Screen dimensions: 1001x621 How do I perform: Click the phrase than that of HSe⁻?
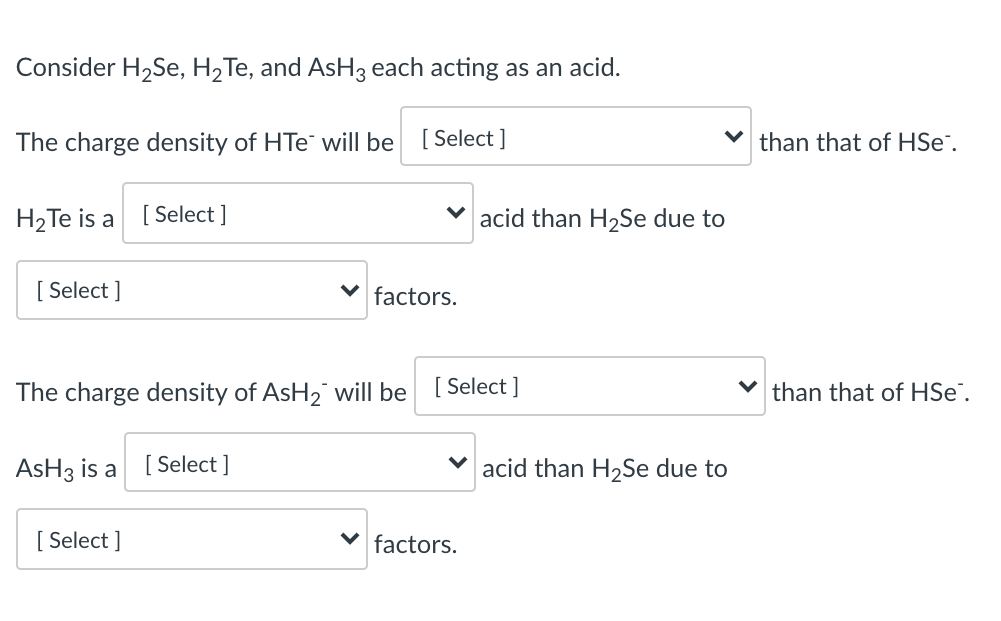[857, 142]
